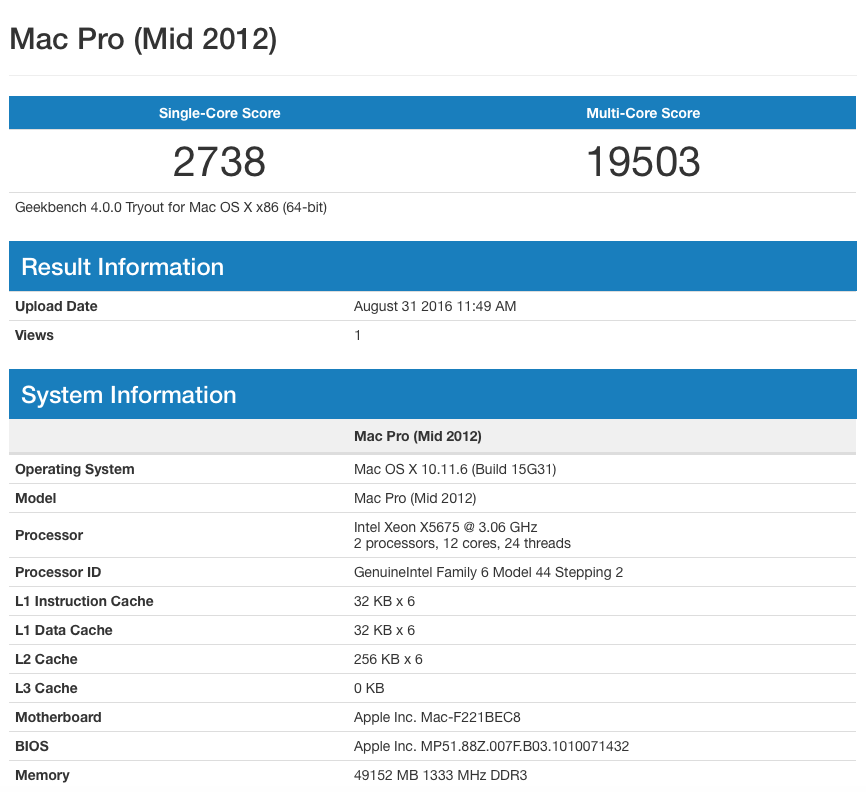
Task: Select the Motherboard label
Action: point(58,717)
